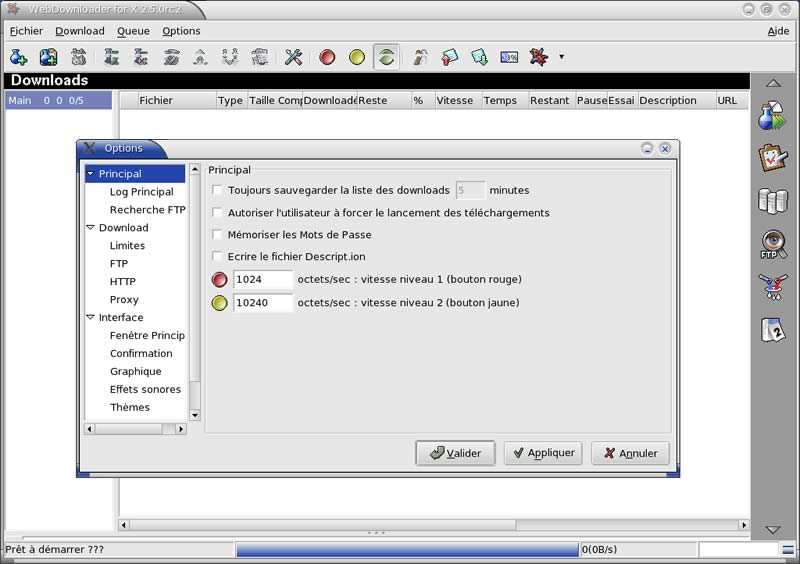Select the Main queue row
The width and height of the screenshot is (800, 564).
(58, 101)
